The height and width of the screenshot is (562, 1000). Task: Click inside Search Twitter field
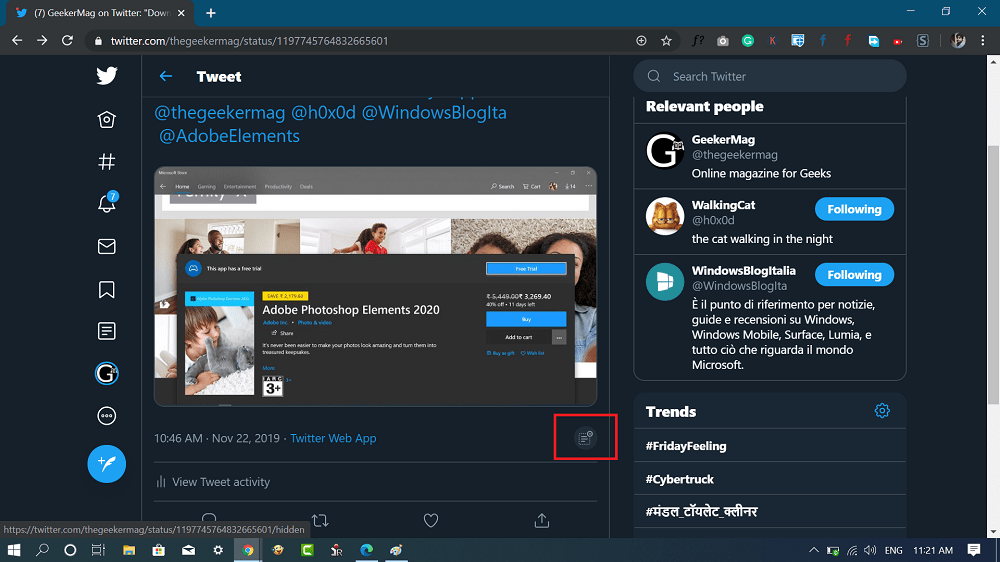point(770,77)
